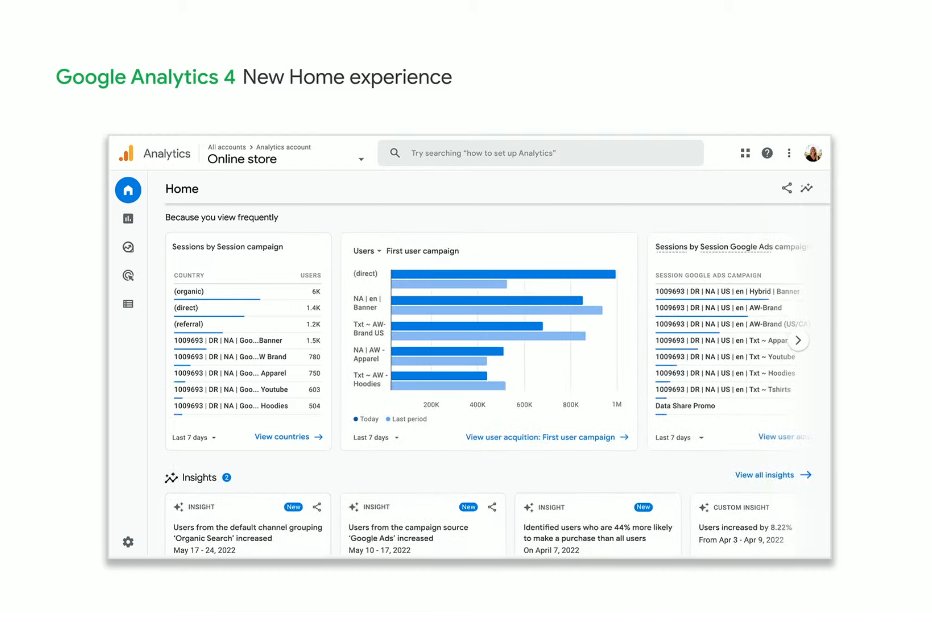Click the View all insights link

coord(773,475)
